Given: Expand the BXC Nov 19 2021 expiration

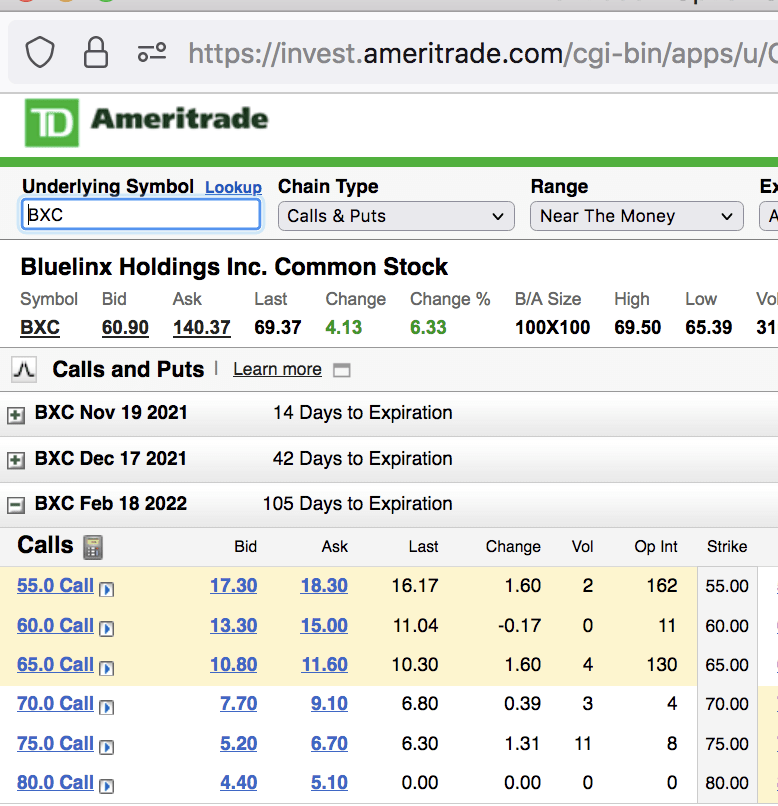Looking at the screenshot, I should (x=16, y=414).
